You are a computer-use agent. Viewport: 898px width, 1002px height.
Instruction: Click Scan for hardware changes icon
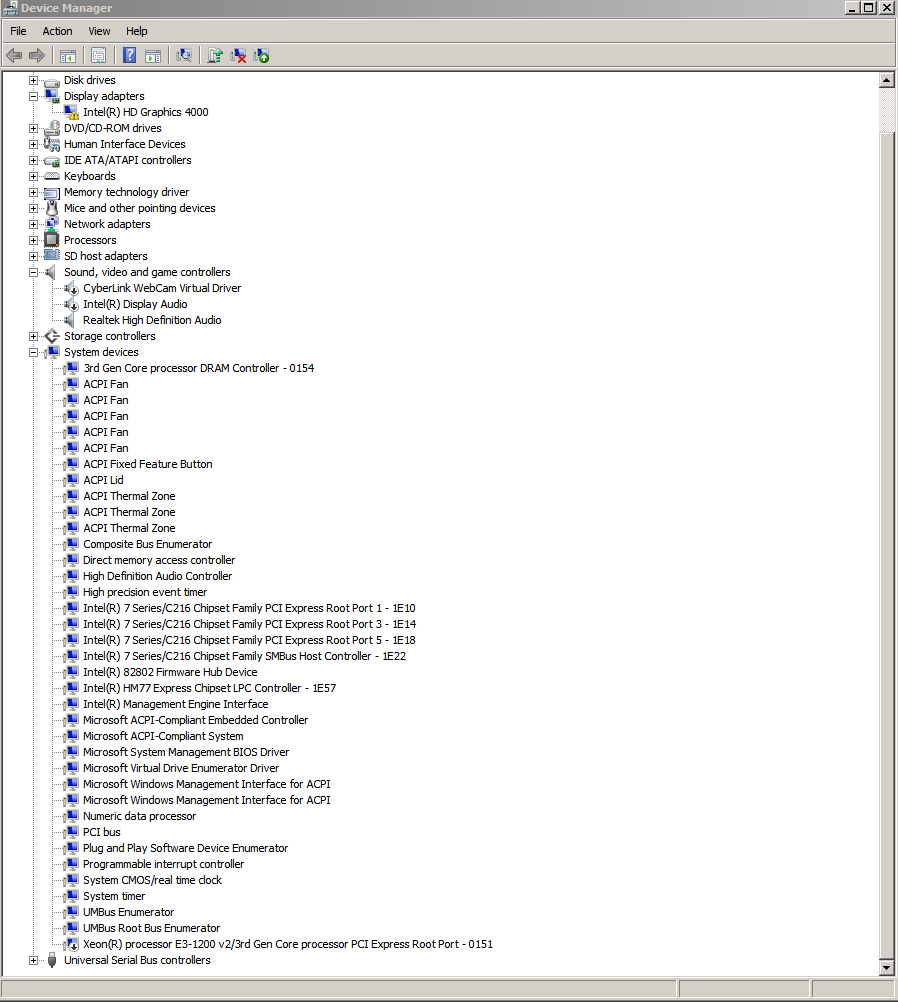point(183,56)
